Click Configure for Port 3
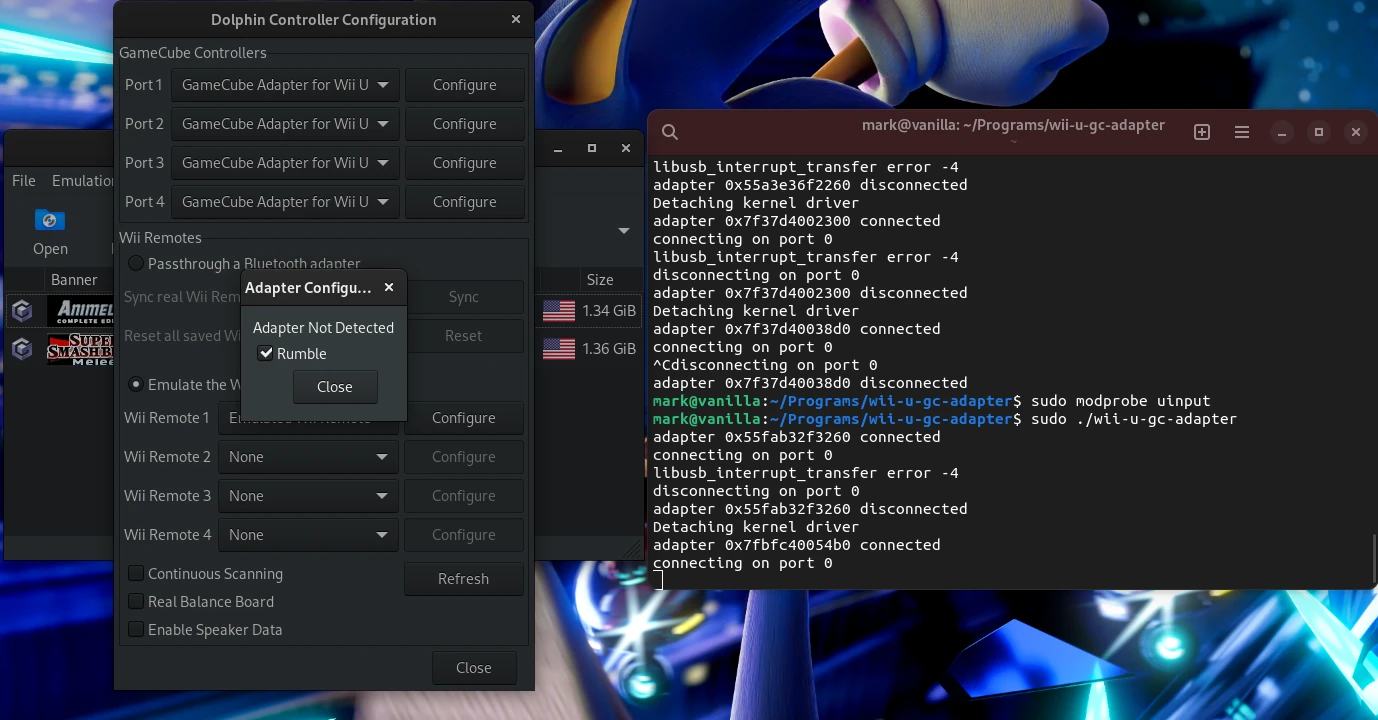The image size is (1378, 720). [464, 163]
